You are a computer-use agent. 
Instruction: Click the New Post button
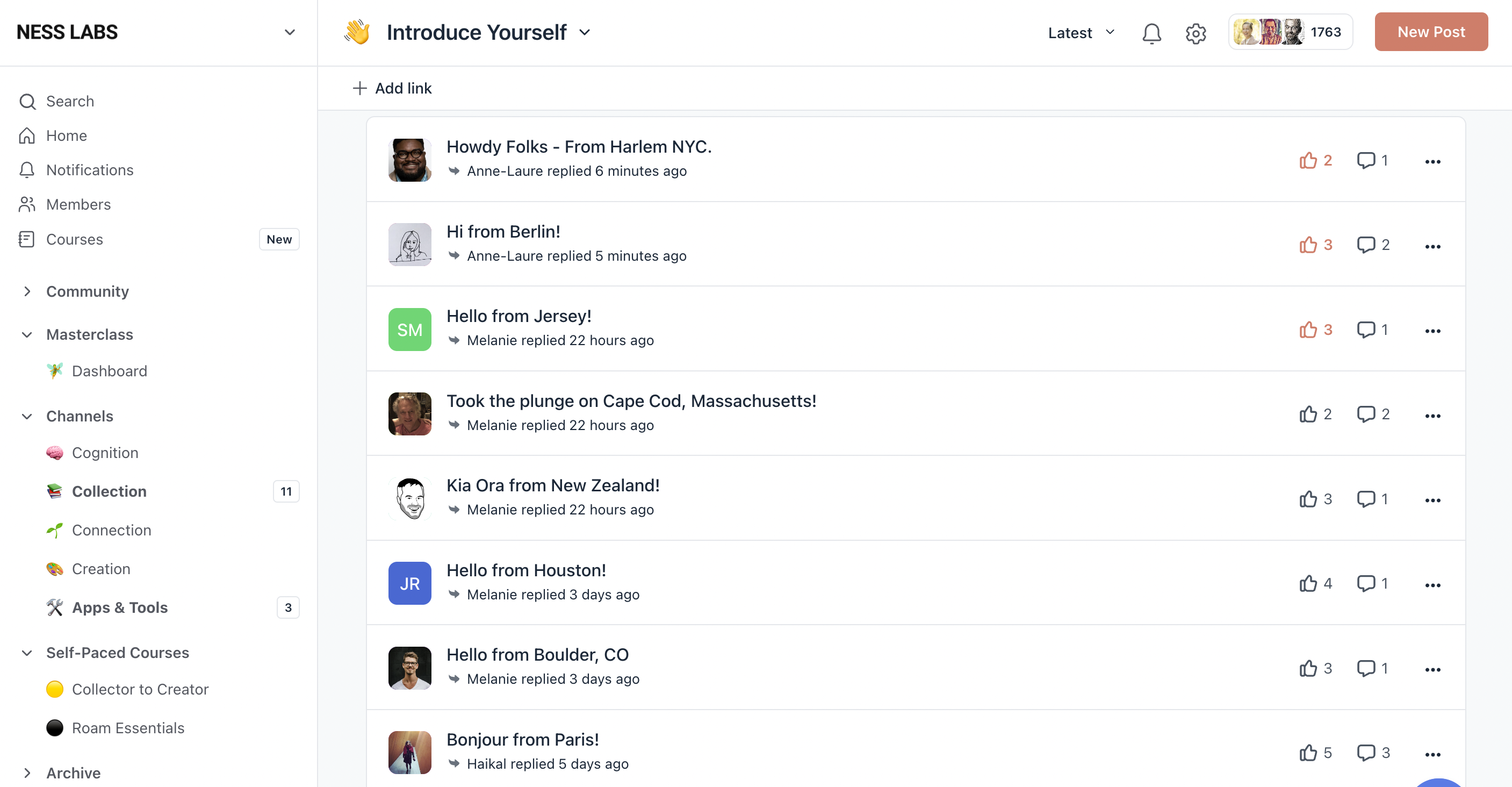[x=1430, y=32]
